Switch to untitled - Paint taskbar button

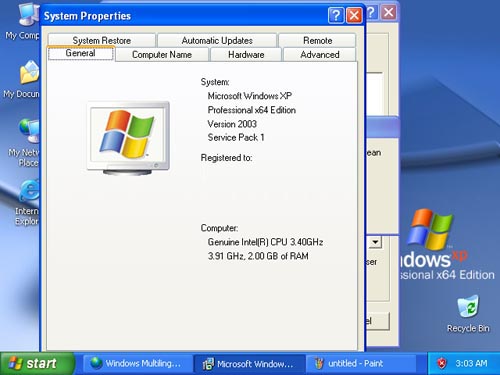click(x=361, y=363)
